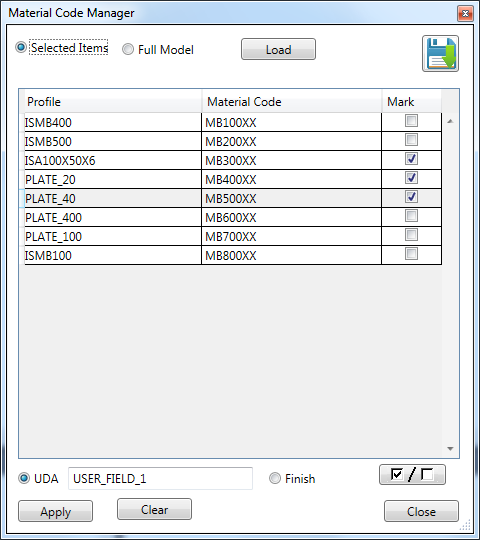
Task: Click the save floppy disk icon
Action: coord(440,53)
